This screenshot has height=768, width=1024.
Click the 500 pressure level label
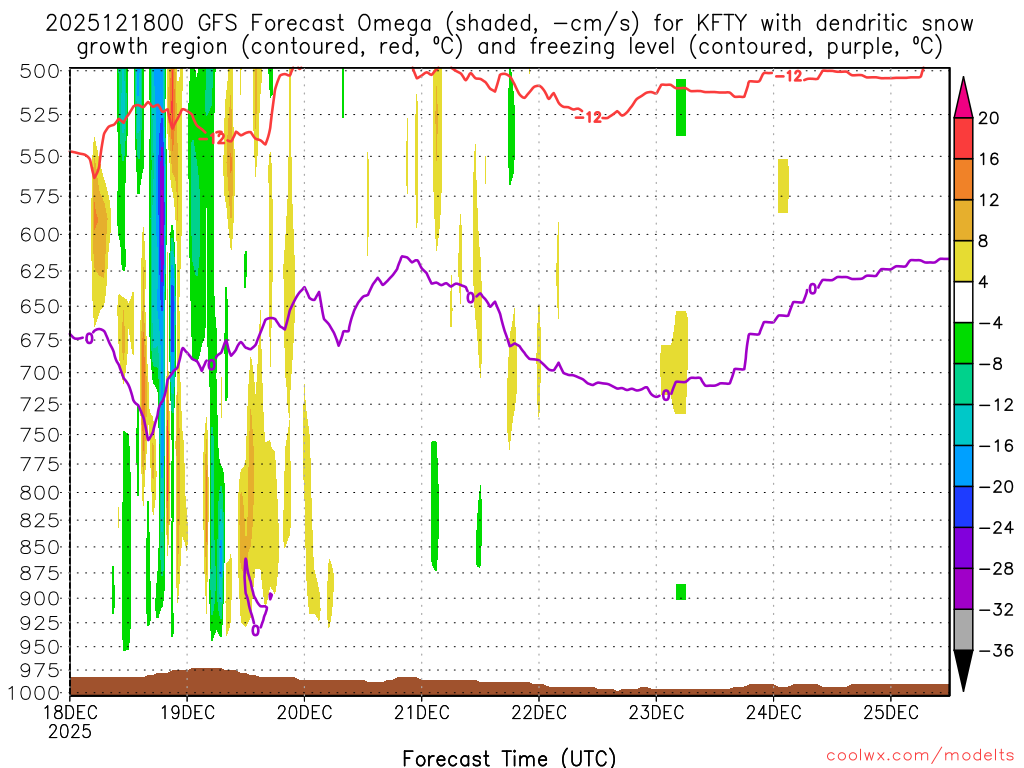[40, 71]
